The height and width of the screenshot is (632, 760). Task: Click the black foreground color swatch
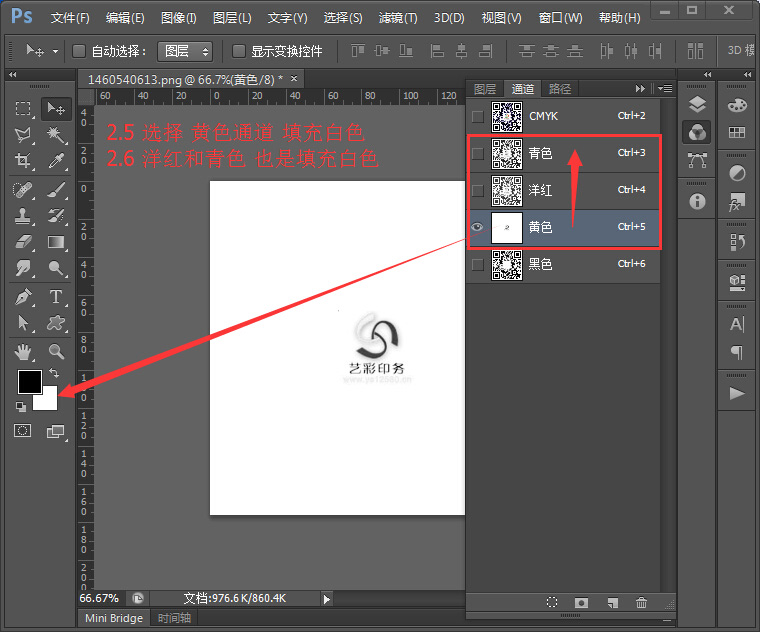point(28,381)
